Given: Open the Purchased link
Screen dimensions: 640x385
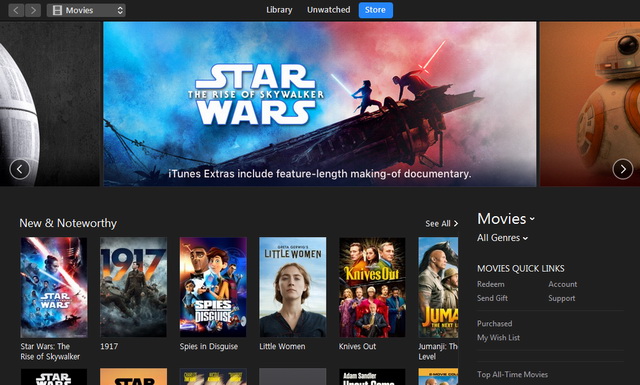Looking at the screenshot, I should point(494,323).
